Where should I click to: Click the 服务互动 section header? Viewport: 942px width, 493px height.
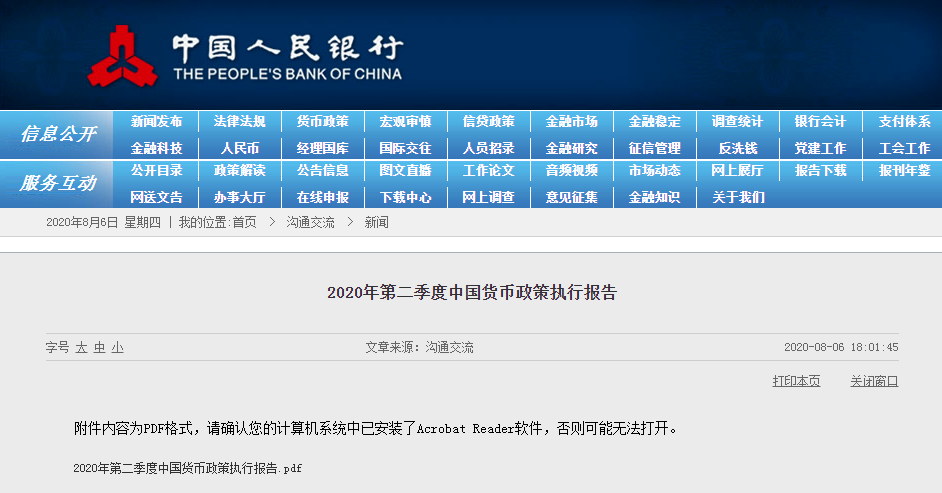58,183
